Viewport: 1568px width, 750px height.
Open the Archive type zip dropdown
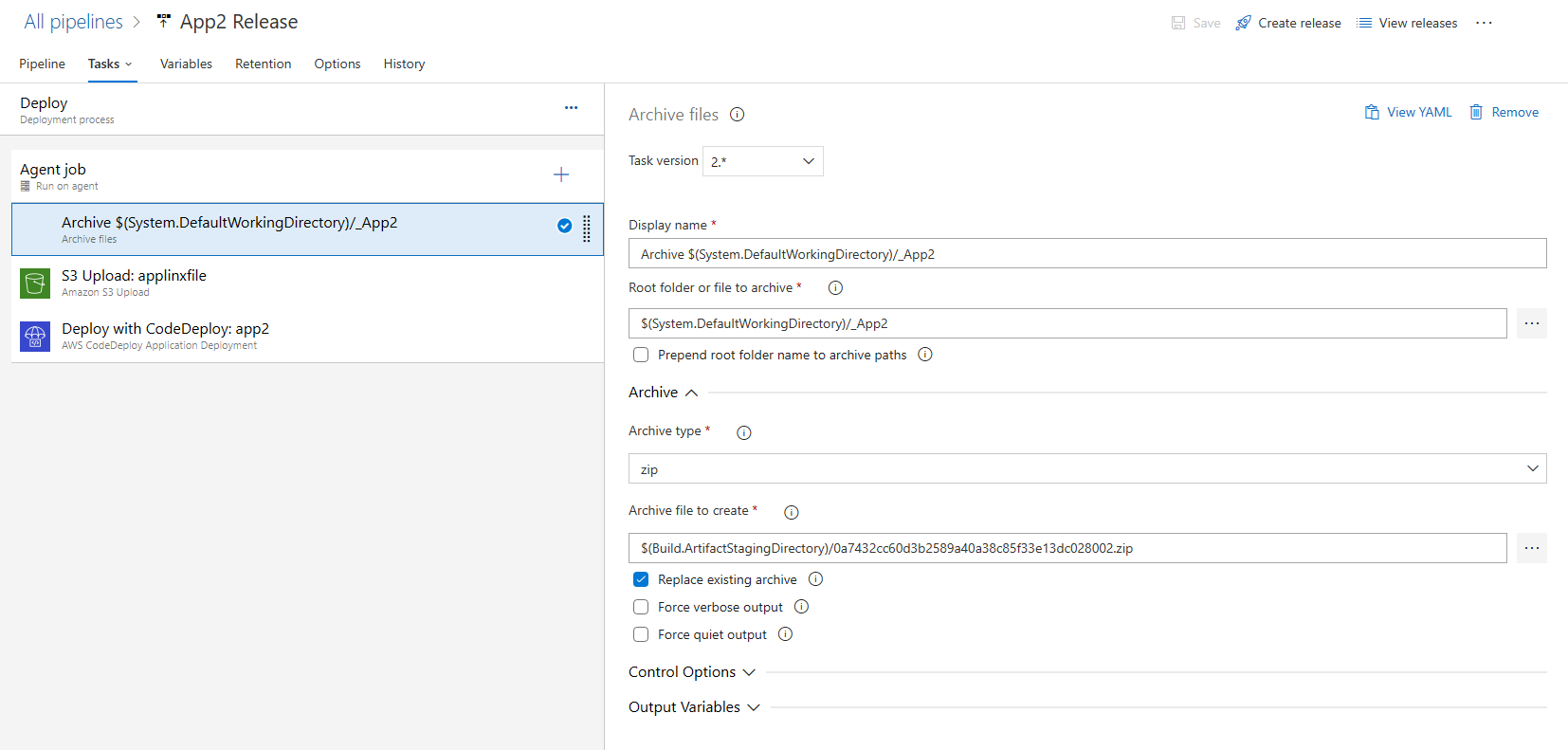click(x=1087, y=468)
